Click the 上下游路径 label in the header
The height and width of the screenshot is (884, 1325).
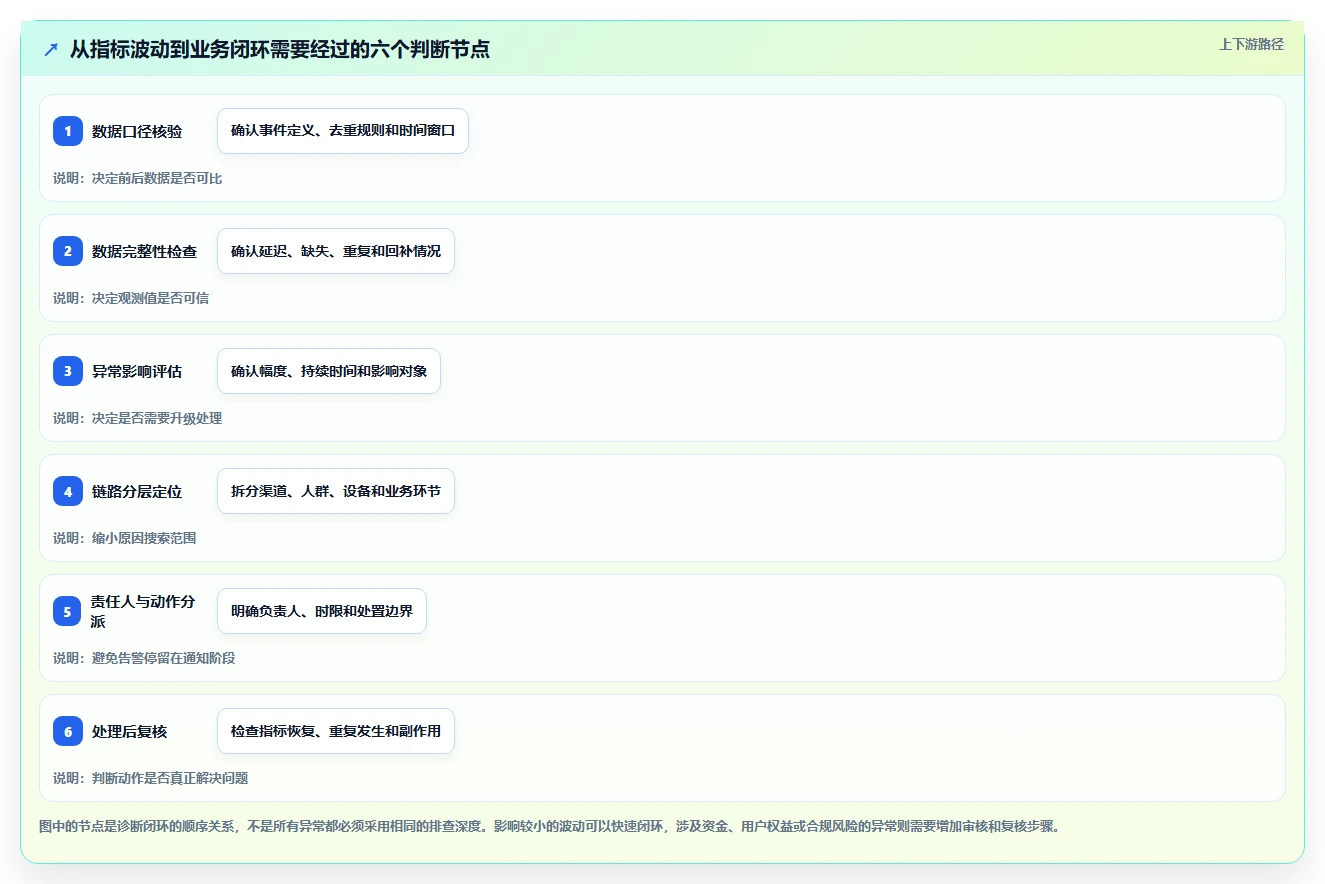[1251, 44]
